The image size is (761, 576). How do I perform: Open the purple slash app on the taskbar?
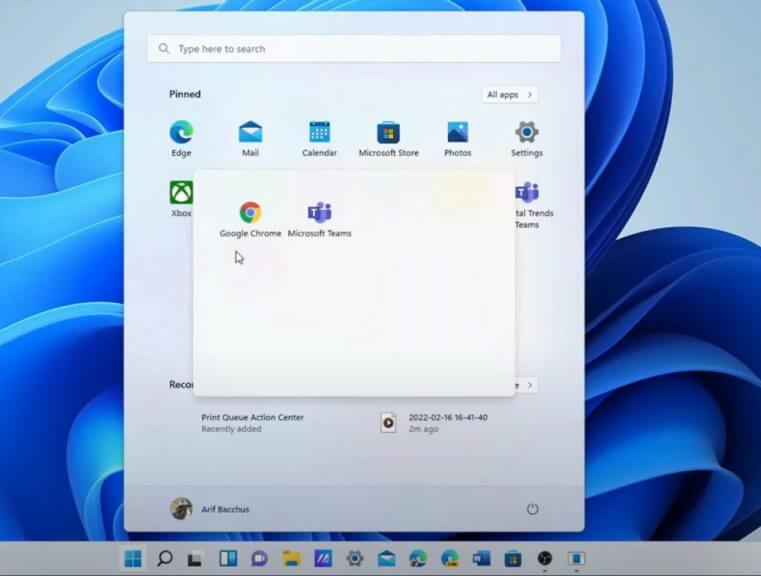tap(323, 559)
